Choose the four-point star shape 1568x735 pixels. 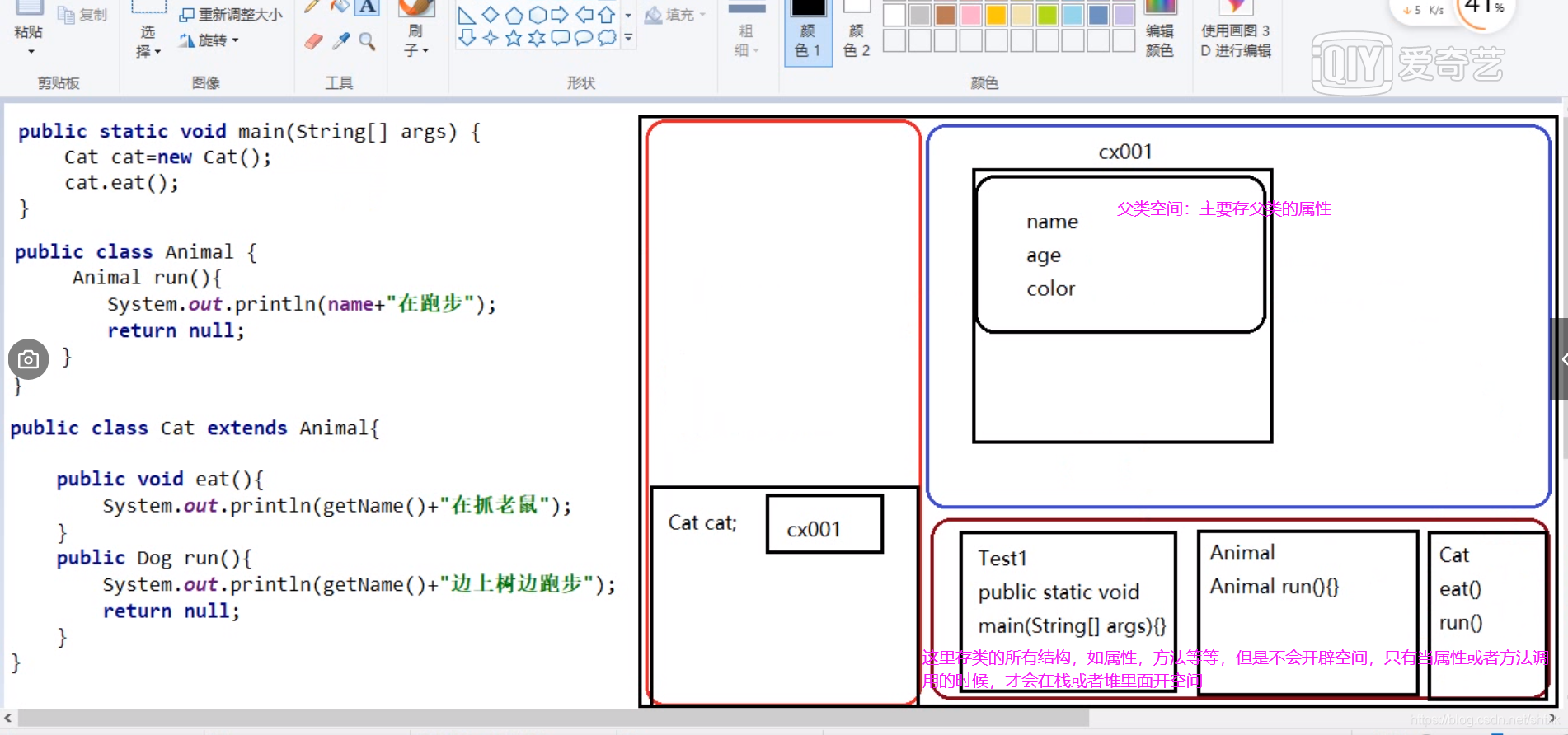[490, 38]
